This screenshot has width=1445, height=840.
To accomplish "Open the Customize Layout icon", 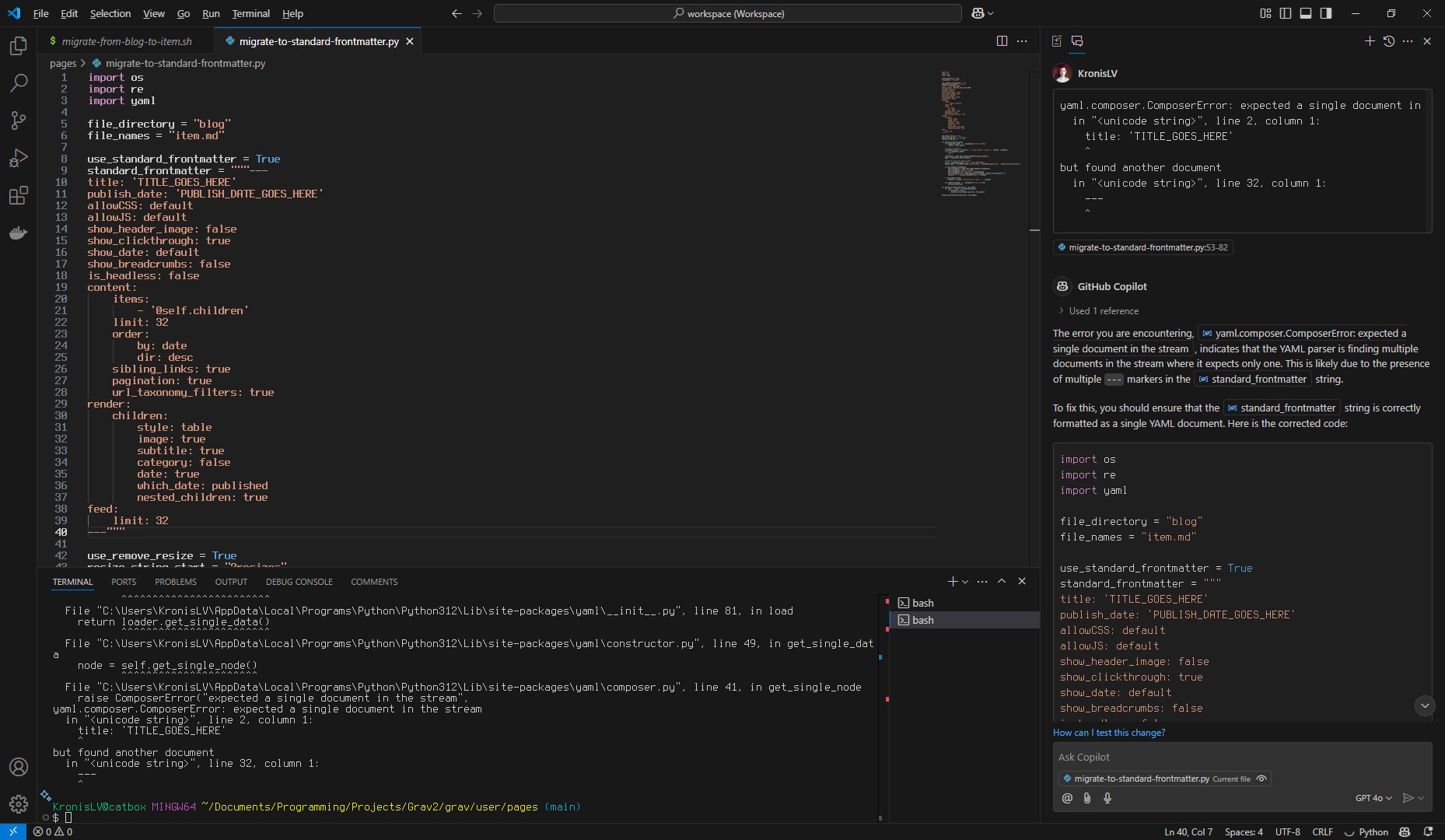I will click(x=1265, y=13).
